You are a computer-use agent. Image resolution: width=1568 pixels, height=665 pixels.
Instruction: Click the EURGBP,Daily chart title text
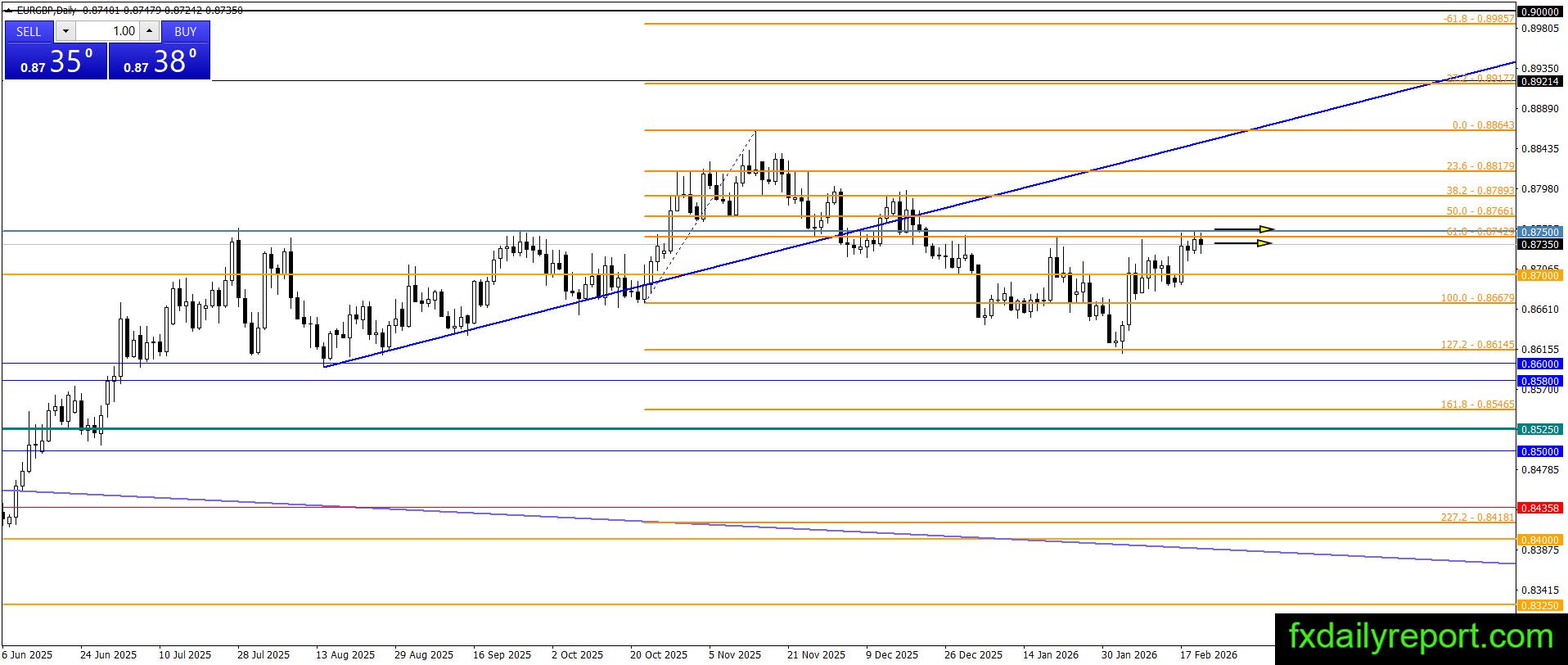(46, 11)
